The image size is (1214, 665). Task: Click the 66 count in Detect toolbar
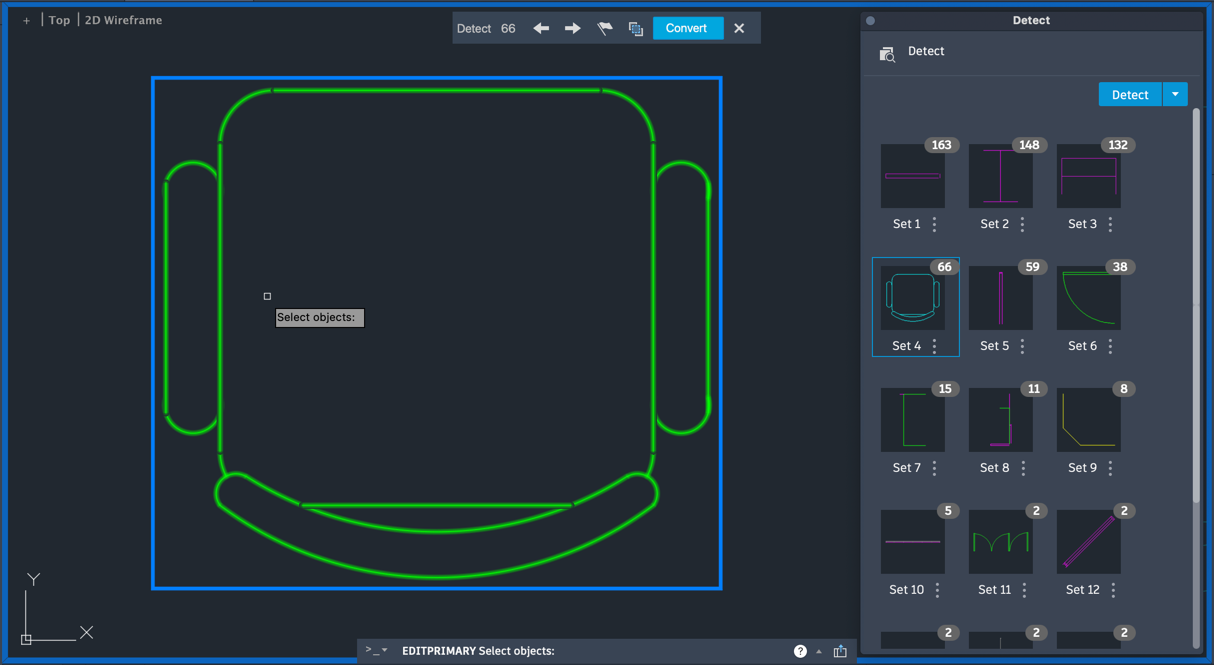508,28
